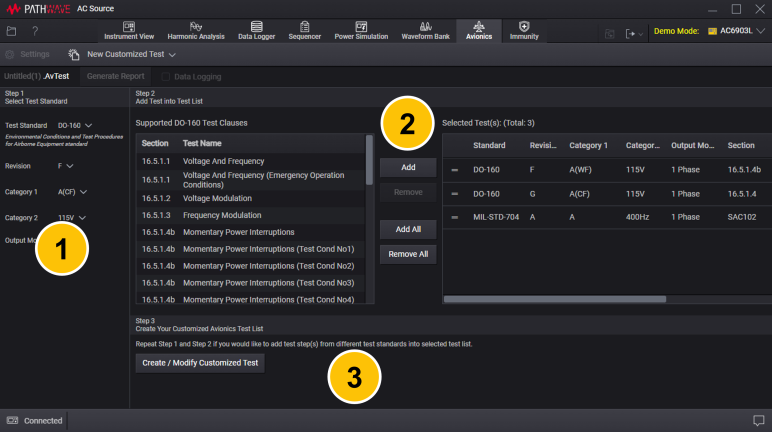Click Create / Modify Customized Test
This screenshot has height=432, width=772.
pos(200,363)
